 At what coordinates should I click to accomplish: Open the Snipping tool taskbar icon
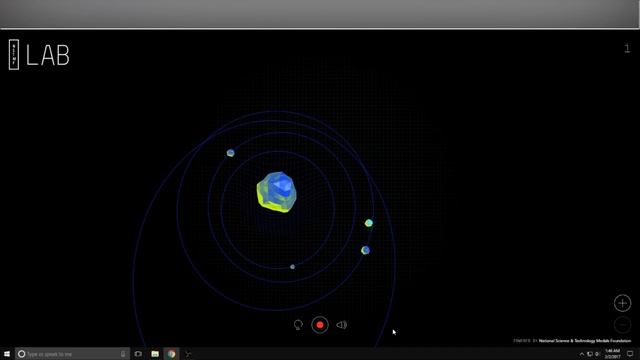(x=188, y=354)
